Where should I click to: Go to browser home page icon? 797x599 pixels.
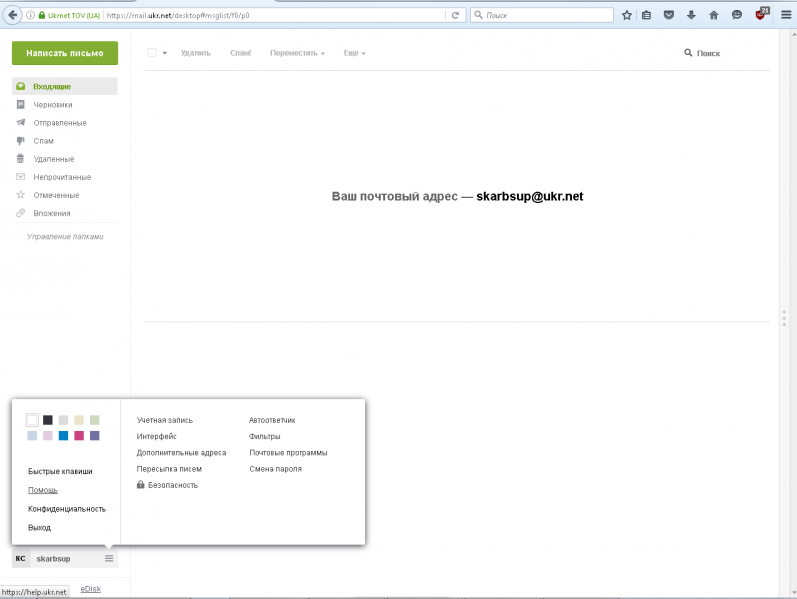(x=713, y=15)
